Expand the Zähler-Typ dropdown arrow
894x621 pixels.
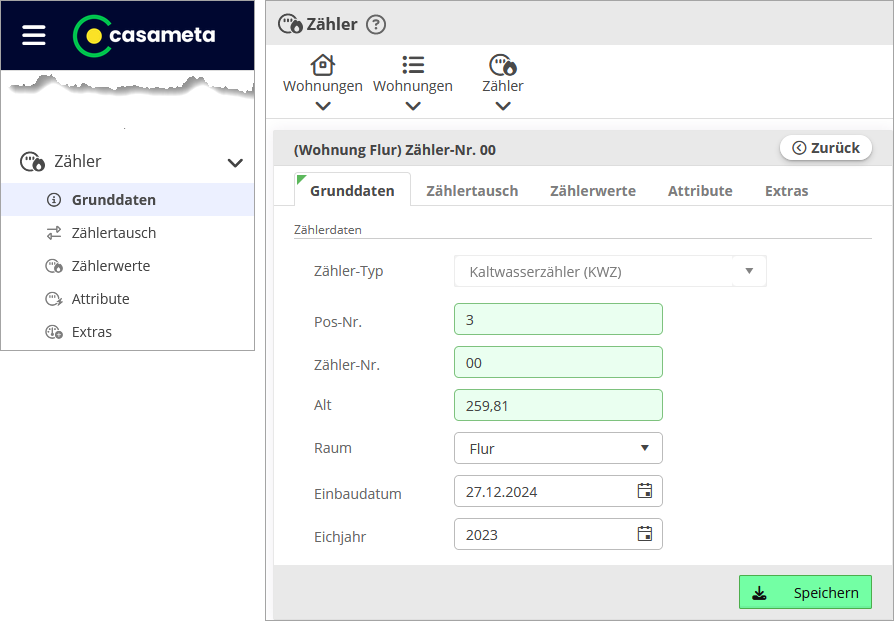point(749,271)
